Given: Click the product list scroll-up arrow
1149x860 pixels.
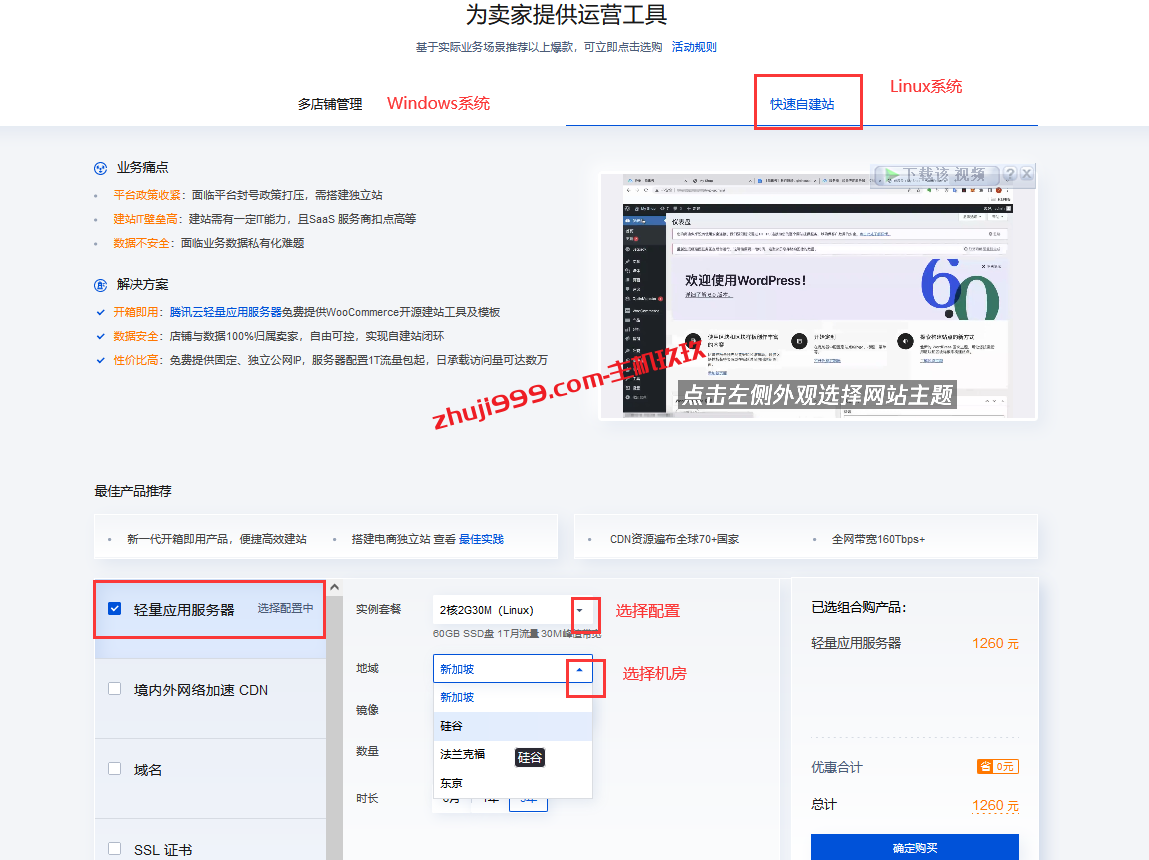Looking at the screenshot, I should tap(334, 587).
